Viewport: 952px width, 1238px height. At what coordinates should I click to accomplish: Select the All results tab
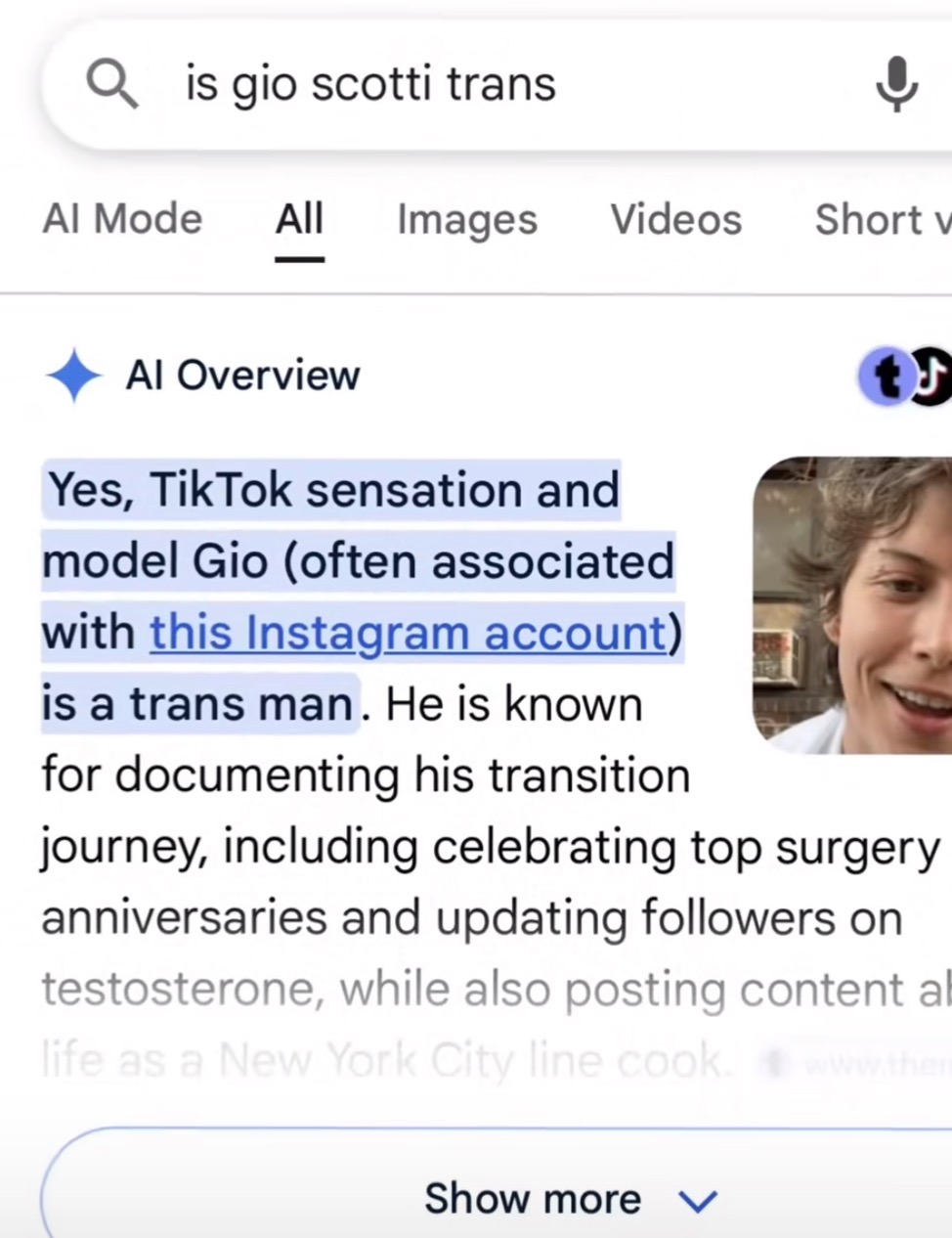299,220
